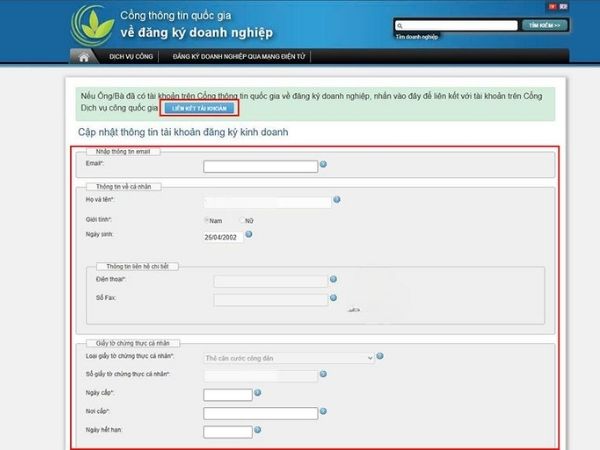600x450 pixels.
Task: Click the help icon beside Ngày cấp
Action: (258, 393)
